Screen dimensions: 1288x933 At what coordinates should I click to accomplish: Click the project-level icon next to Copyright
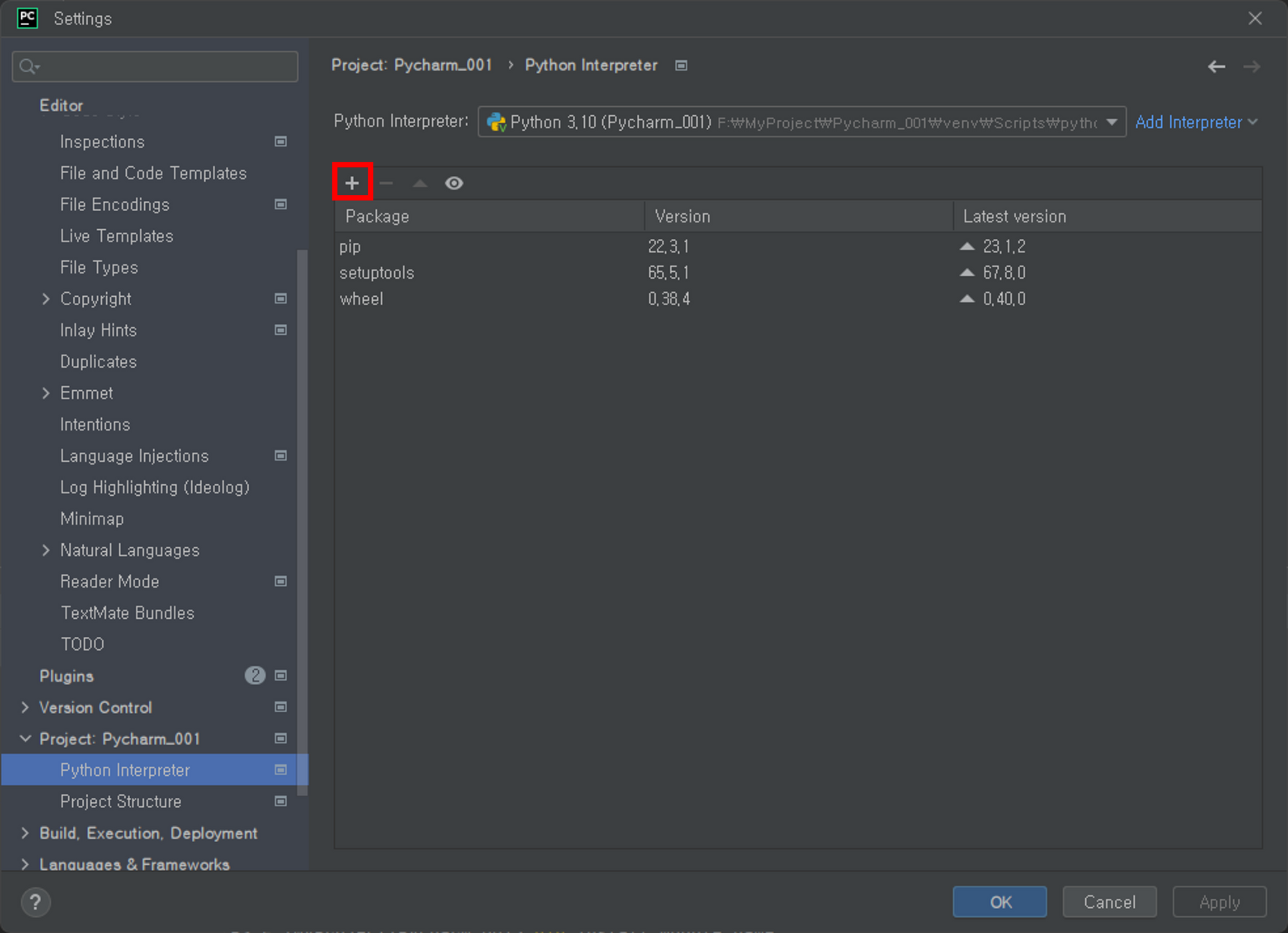[281, 298]
